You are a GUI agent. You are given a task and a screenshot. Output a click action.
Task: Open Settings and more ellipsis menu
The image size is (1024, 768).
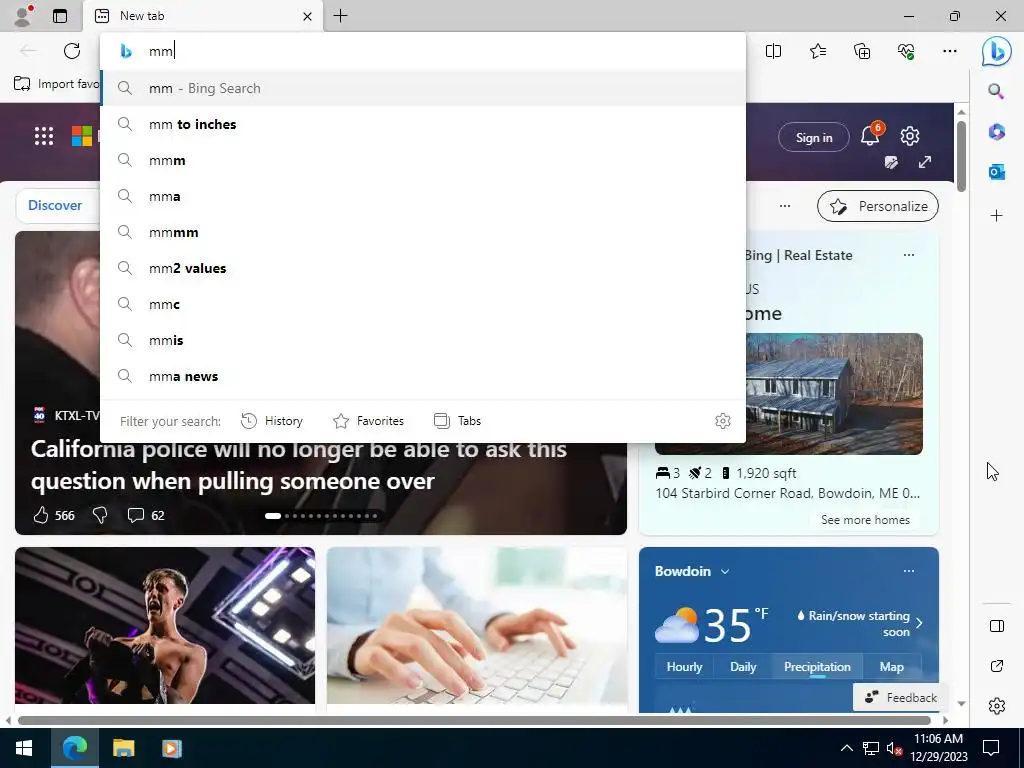point(950,51)
